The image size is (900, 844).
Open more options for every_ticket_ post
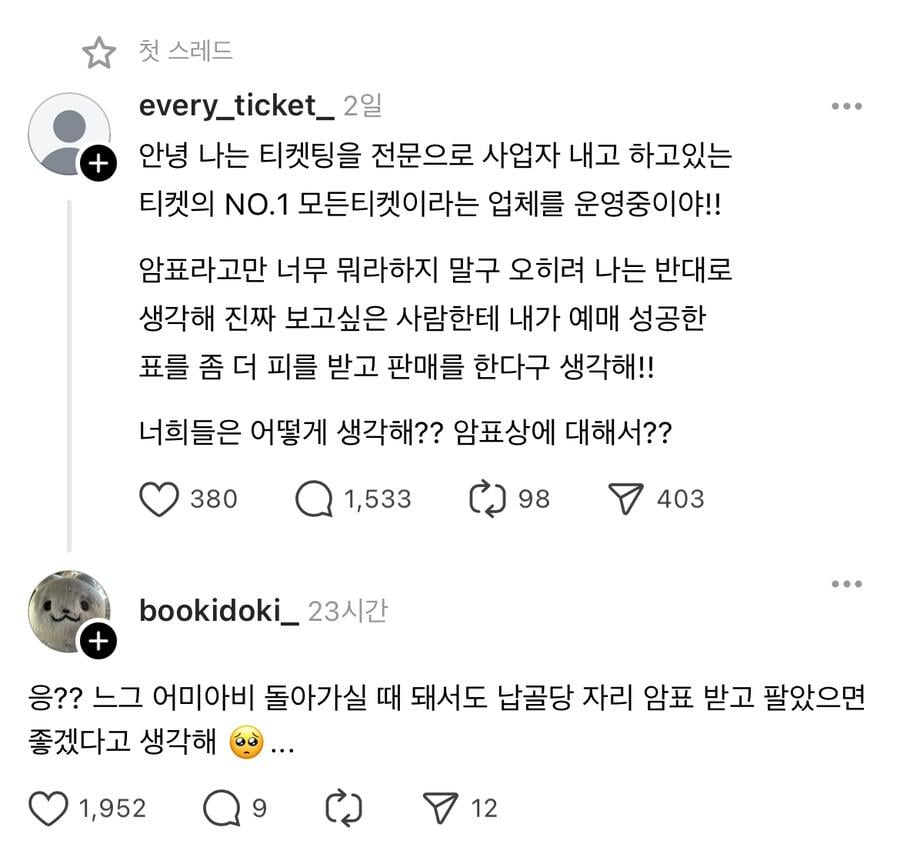(846, 107)
